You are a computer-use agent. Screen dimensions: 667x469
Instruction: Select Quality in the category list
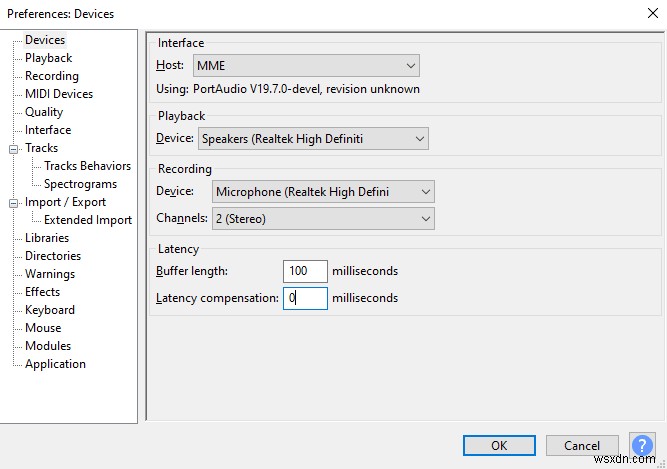coord(44,112)
